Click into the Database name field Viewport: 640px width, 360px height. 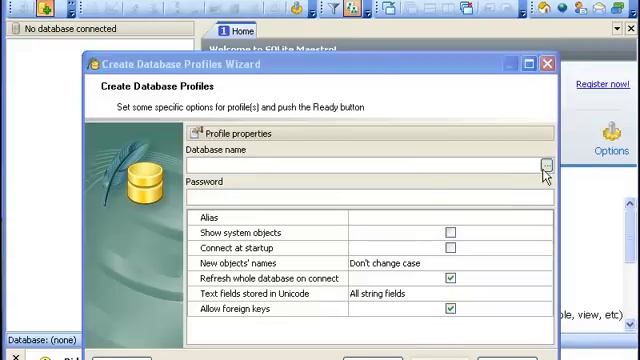[x=363, y=165]
